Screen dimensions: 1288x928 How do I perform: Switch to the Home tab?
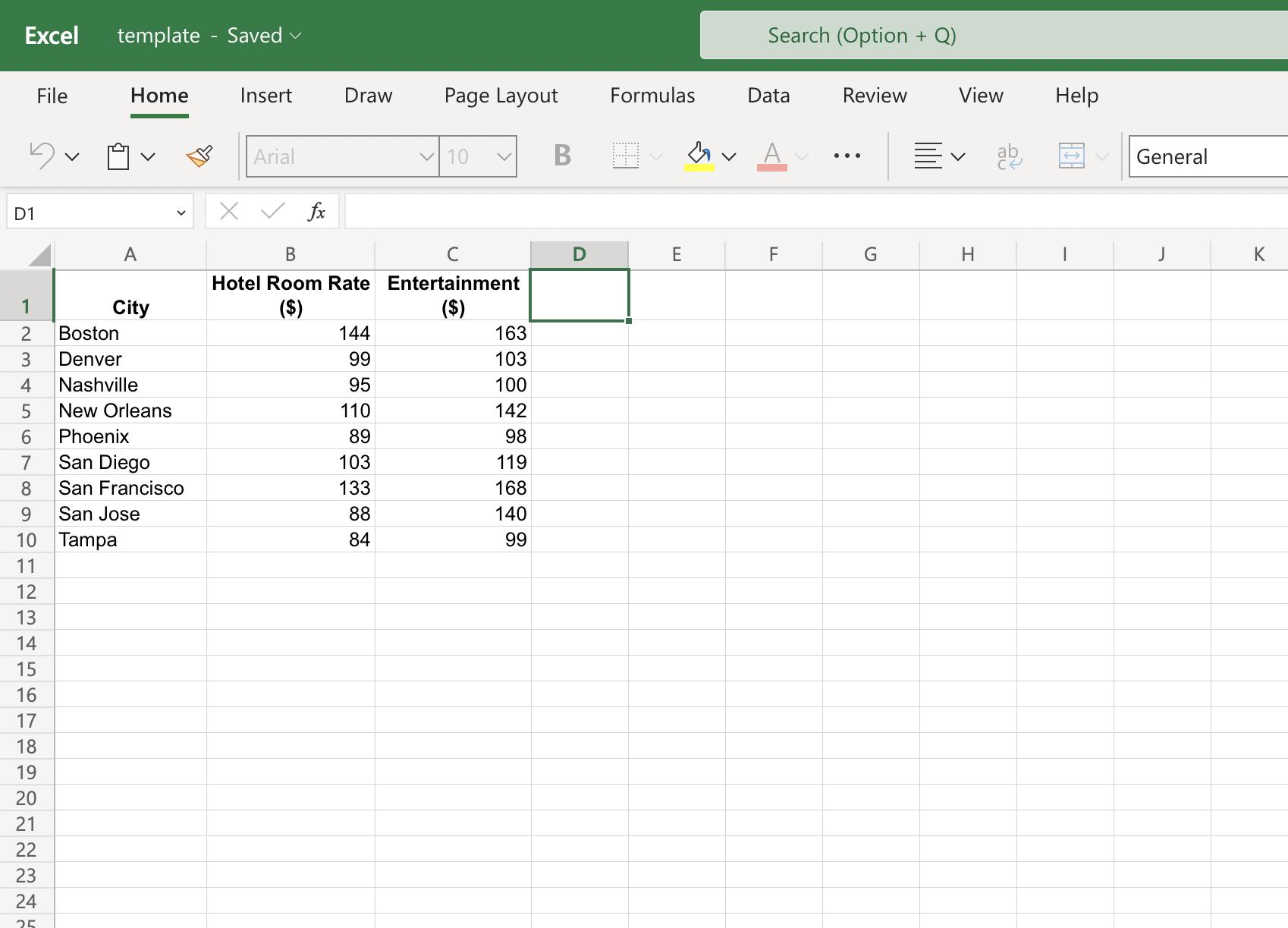coord(159,96)
